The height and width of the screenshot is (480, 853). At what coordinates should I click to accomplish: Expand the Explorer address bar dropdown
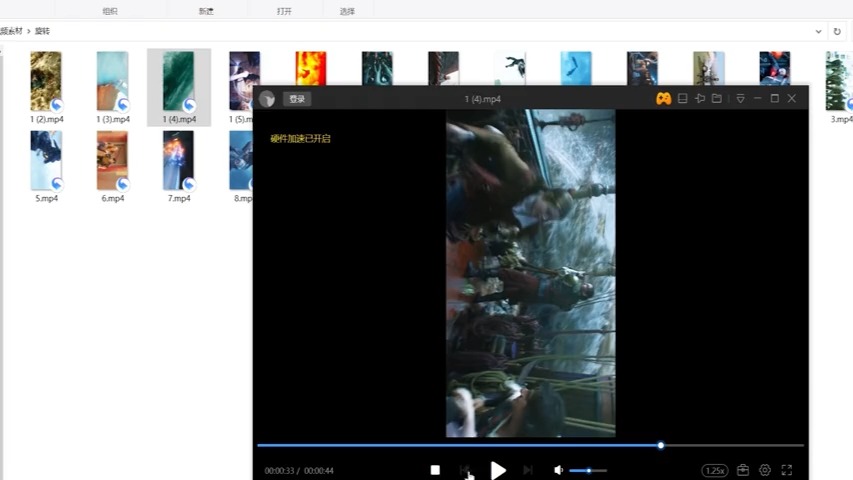pos(818,32)
